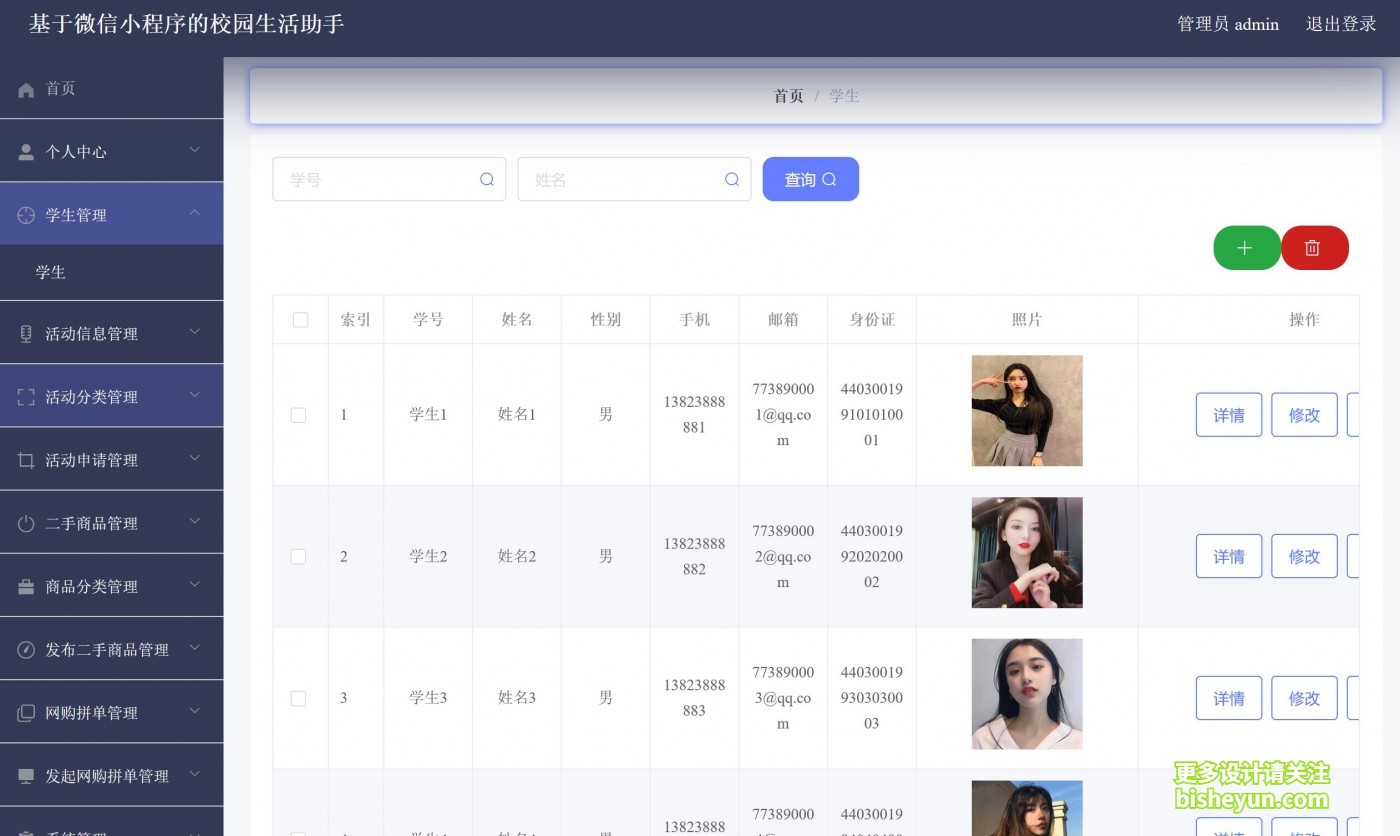Open photo thumbnail of 学生3
The width and height of the screenshot is (1400, 836).
(x=1027, y=694)
